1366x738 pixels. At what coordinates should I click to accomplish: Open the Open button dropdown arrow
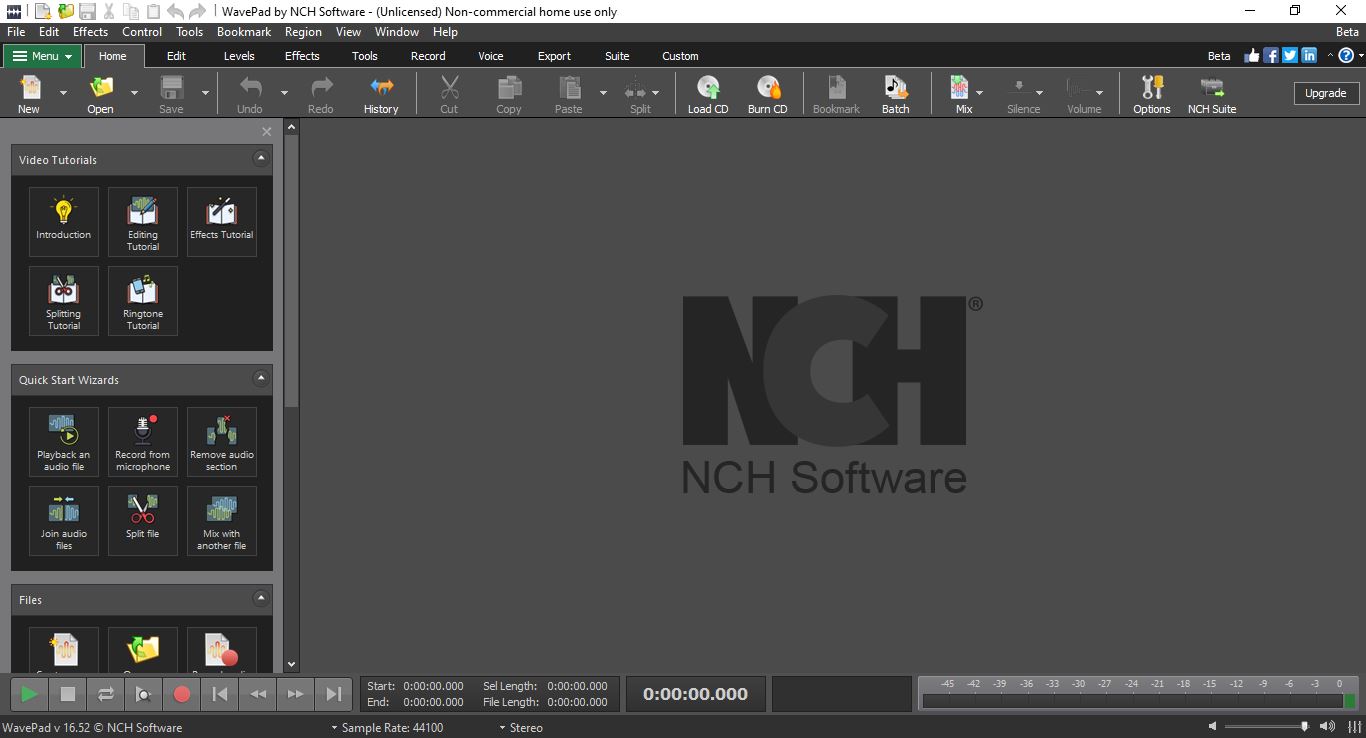coord(135,93)
